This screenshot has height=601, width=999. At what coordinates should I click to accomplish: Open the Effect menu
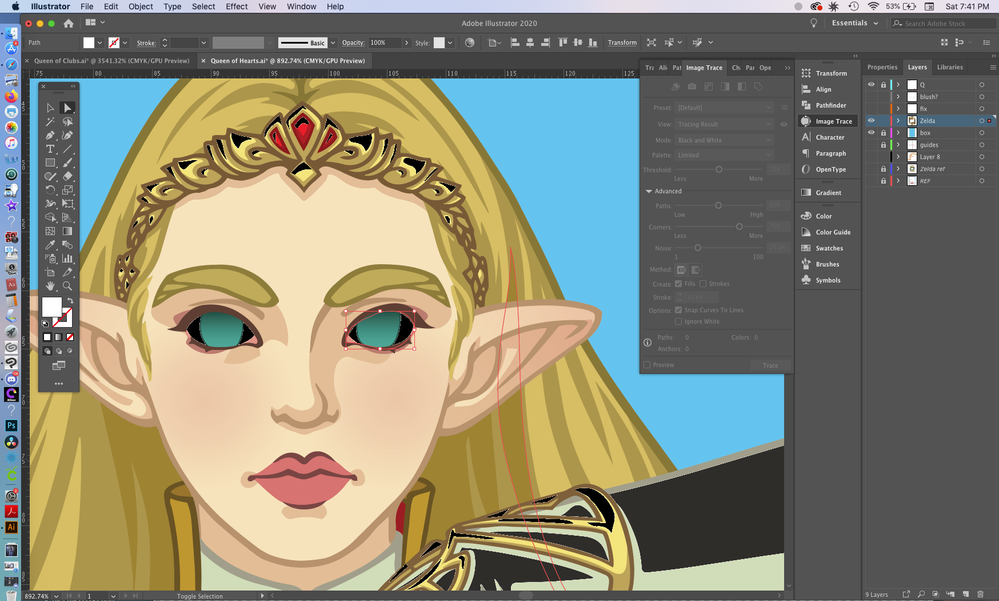tap(237, 6)
